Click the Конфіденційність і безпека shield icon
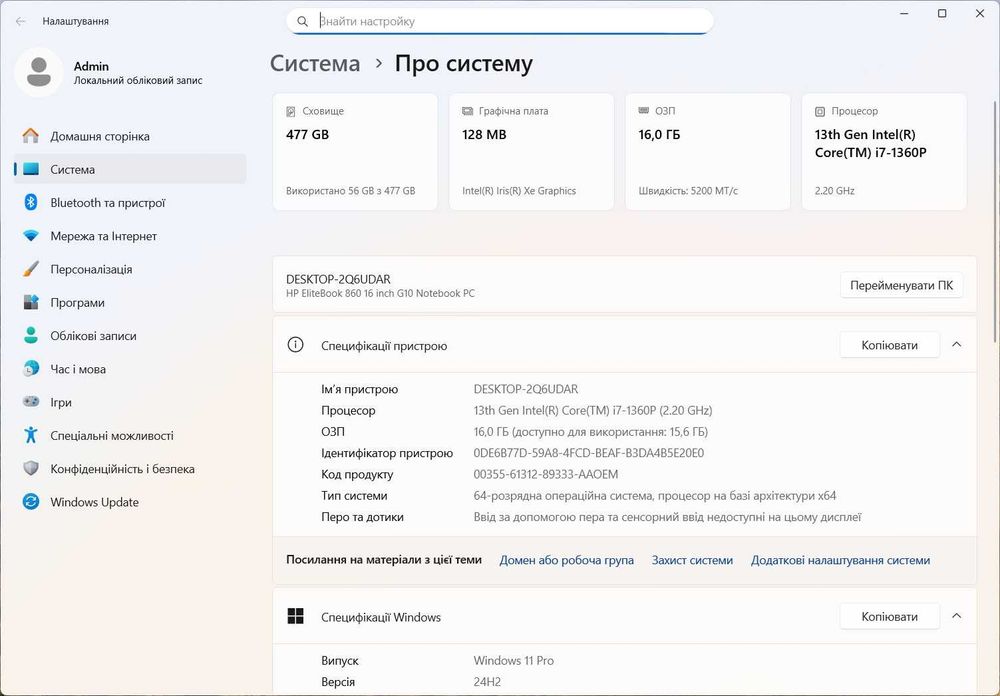The height and width of the screenshot is (696, 1000). pos(31,469)
